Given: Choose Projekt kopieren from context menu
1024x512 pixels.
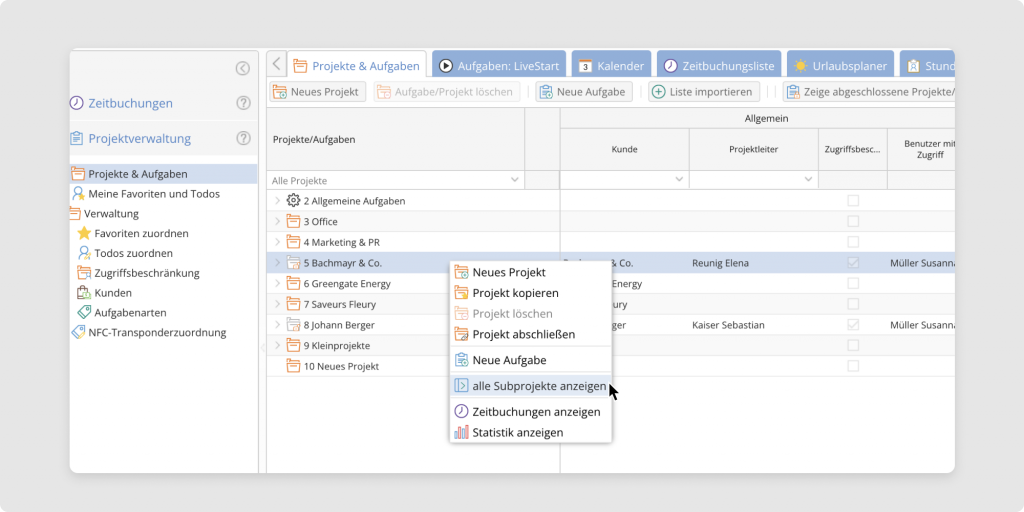Looking at the screenshot, I should click(x=515, y=293).
